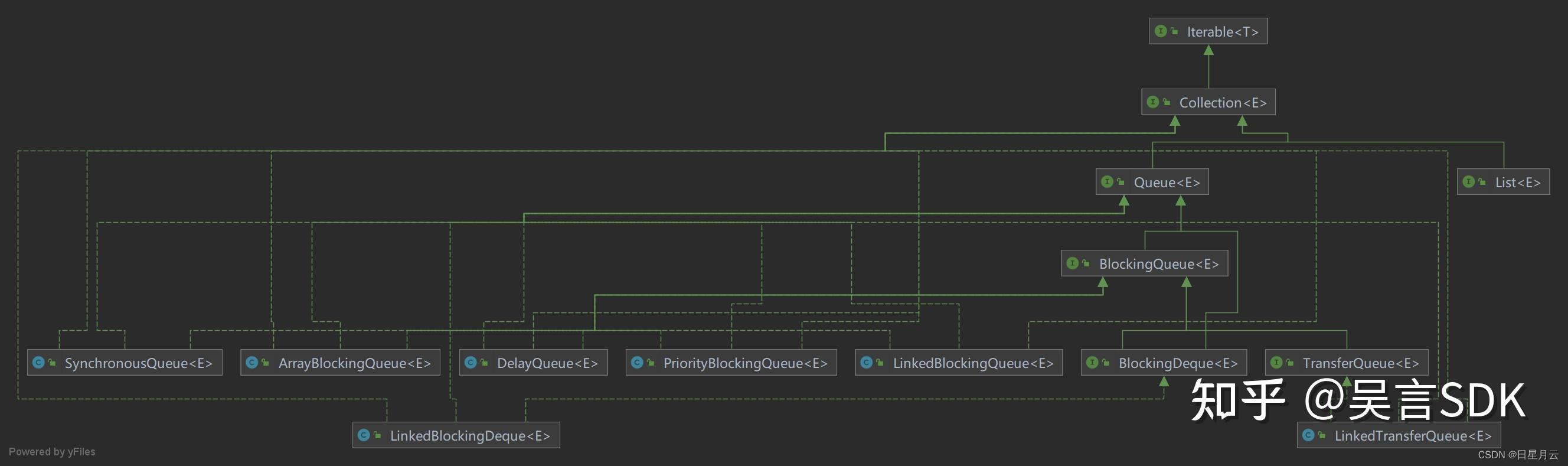Image resolution: width=1568 pixels, height=466 pixels.
Task: Click the interface icon on TransferQueue<E>
Action: coord(1276,363)
